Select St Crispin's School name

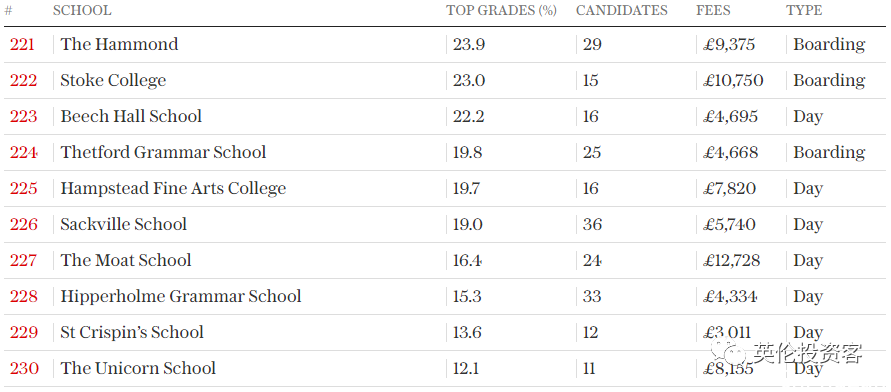pos(132,332)
